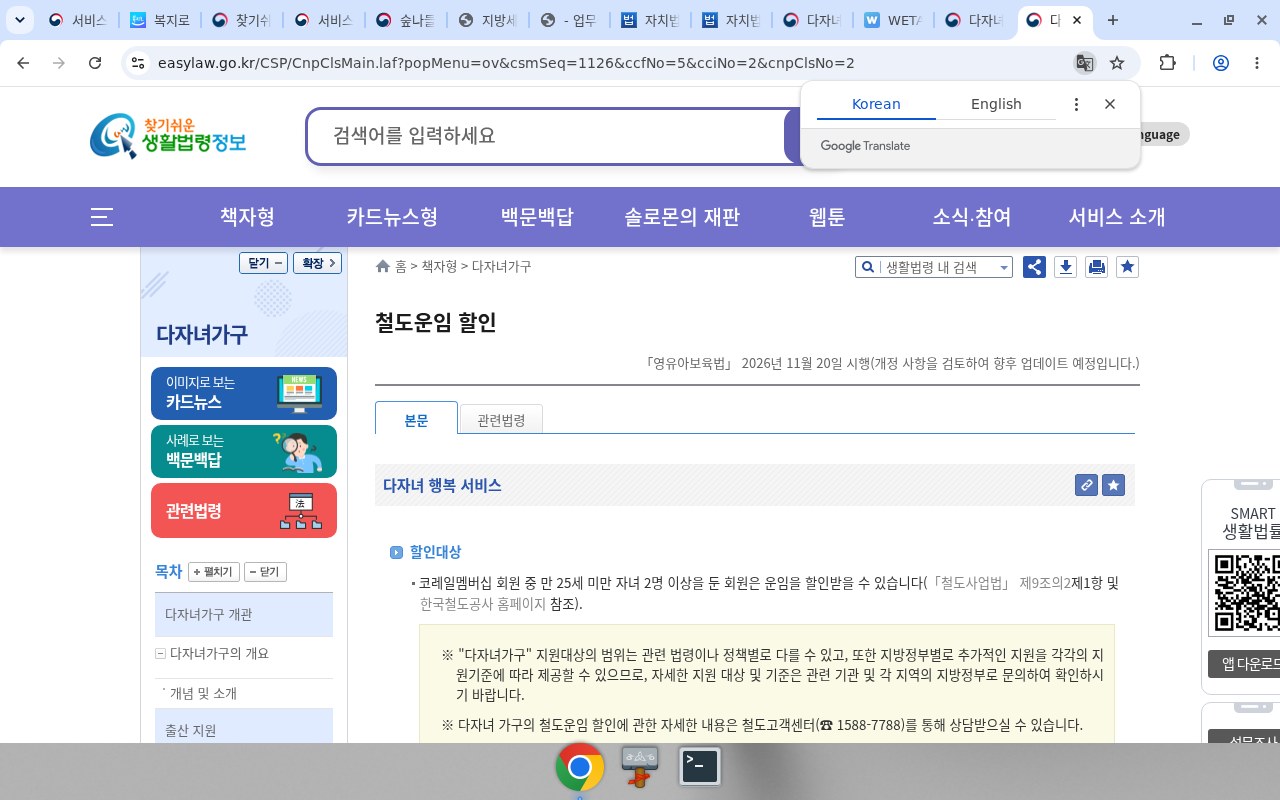Switch to the 복지로 browser tab

tap(160, 20)
